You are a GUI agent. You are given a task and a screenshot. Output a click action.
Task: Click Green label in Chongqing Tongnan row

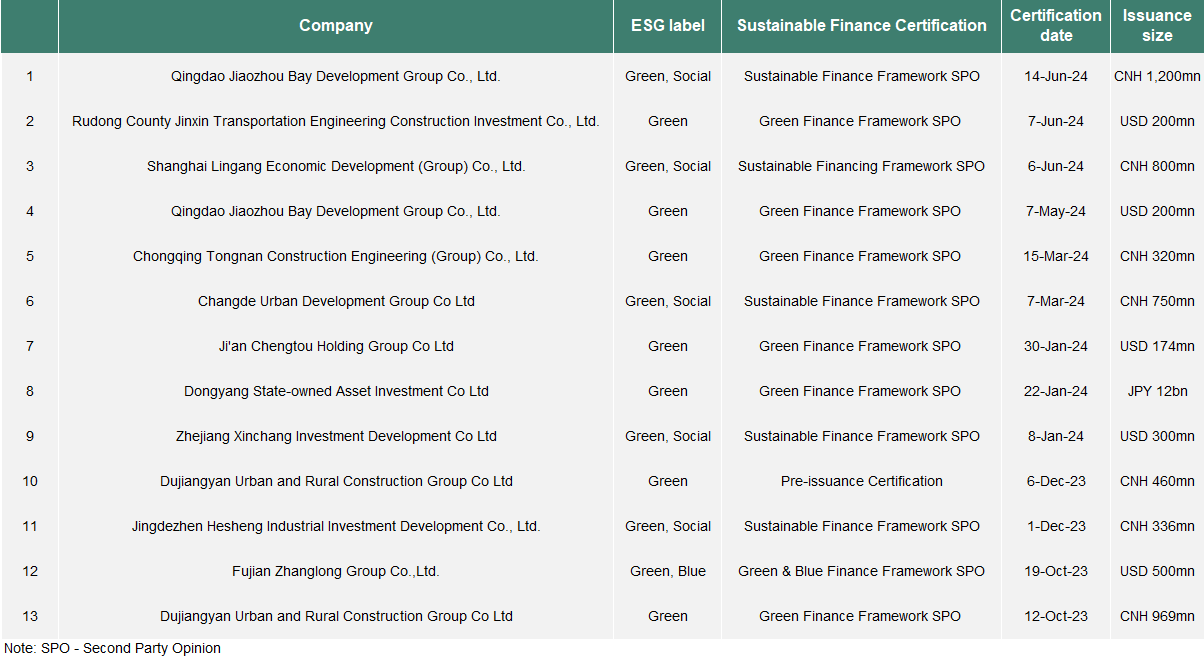[668, 256]
